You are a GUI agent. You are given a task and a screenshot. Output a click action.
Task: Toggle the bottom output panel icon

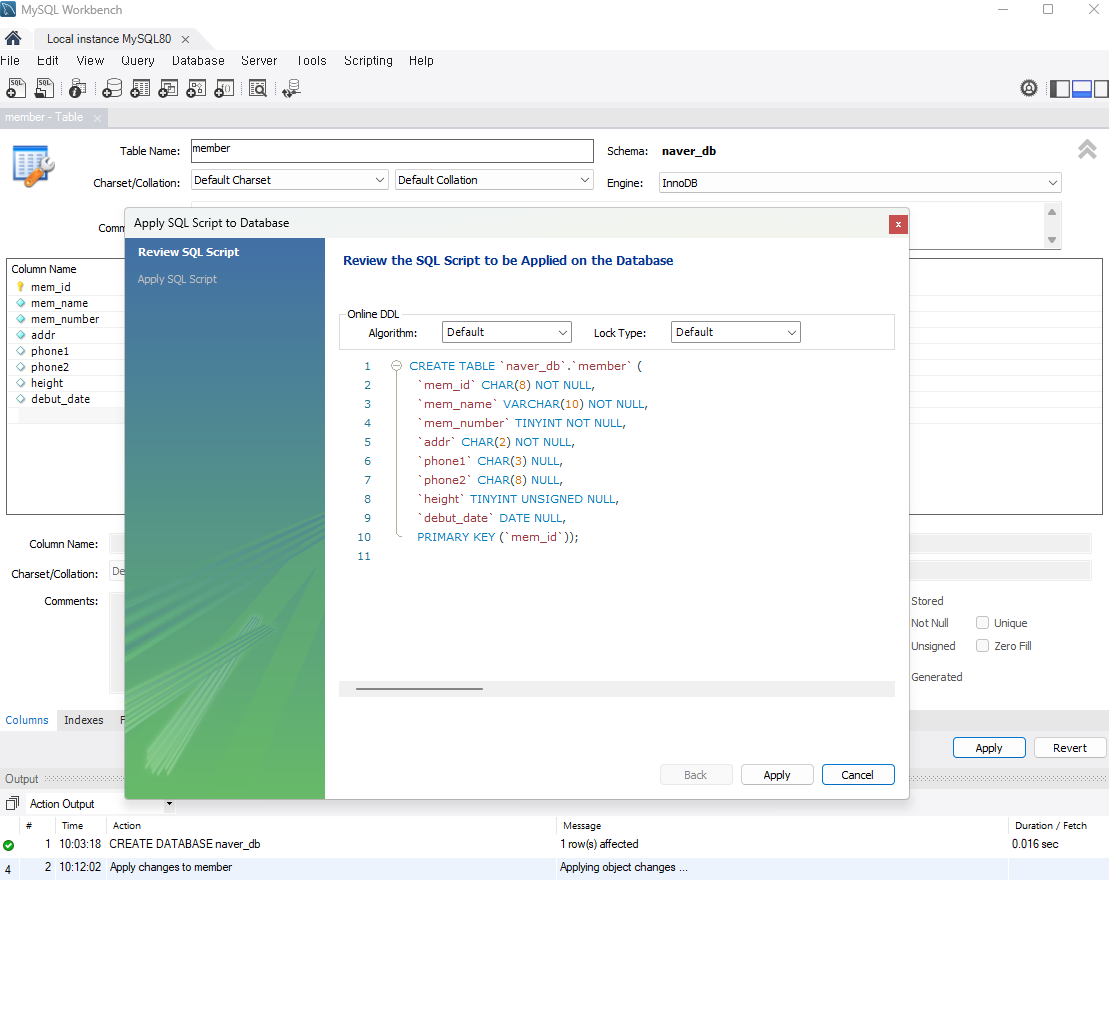tap(1081, 88)
